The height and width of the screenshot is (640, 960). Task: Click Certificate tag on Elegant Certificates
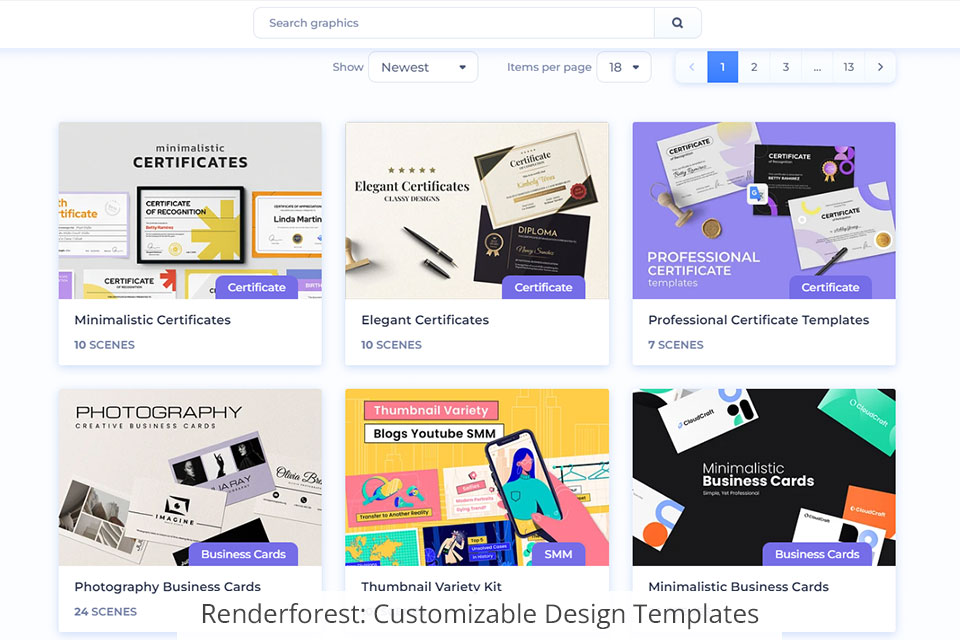[x=543, y=287]
